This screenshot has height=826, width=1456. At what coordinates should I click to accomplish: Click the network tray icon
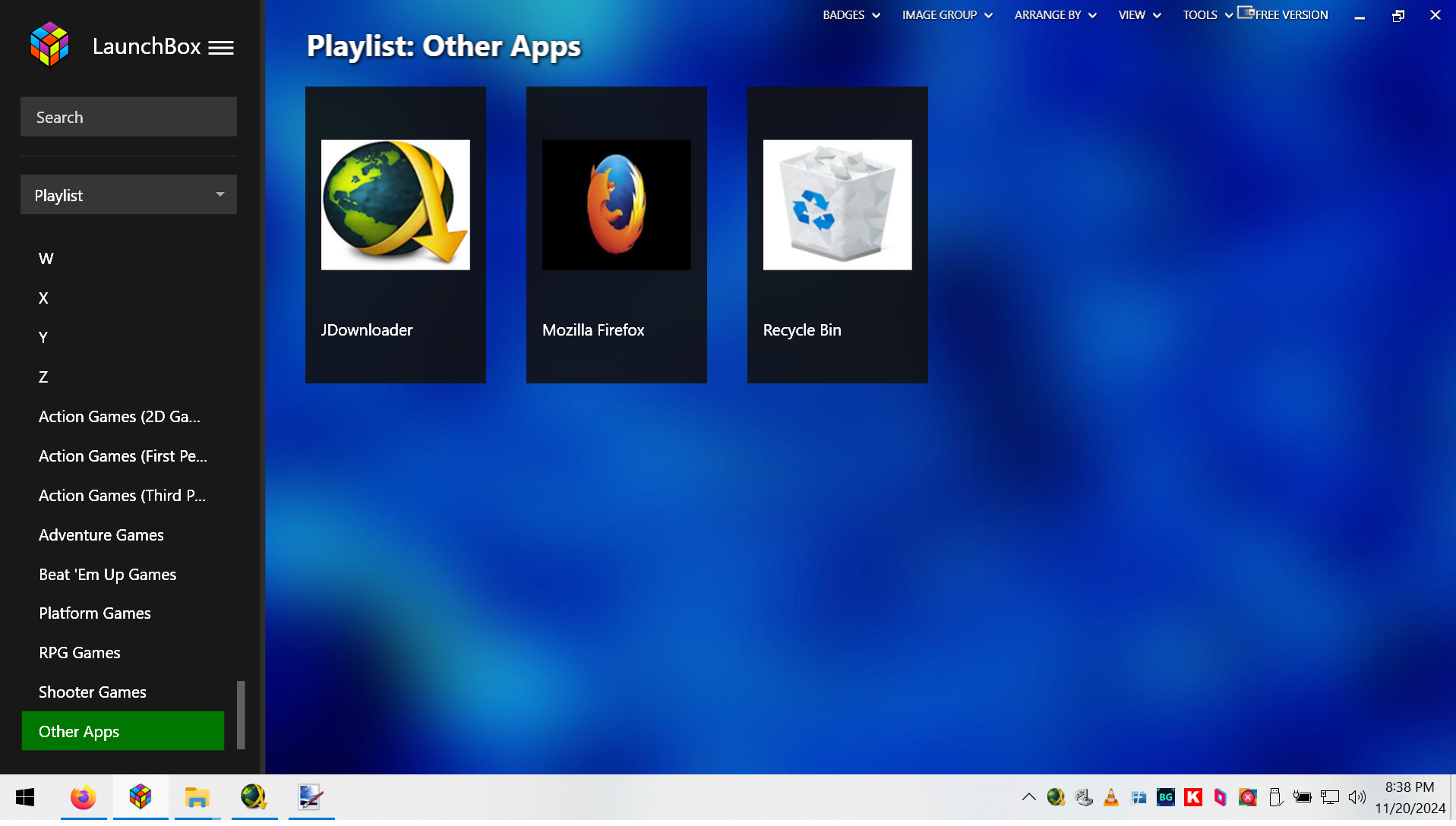(1330, 798)
